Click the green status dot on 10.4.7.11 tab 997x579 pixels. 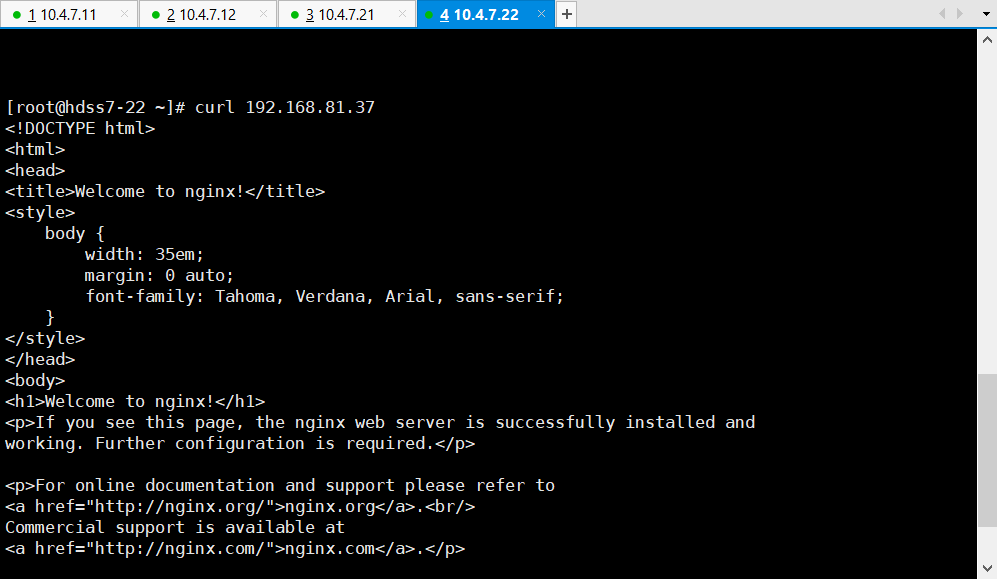point(18,15)
